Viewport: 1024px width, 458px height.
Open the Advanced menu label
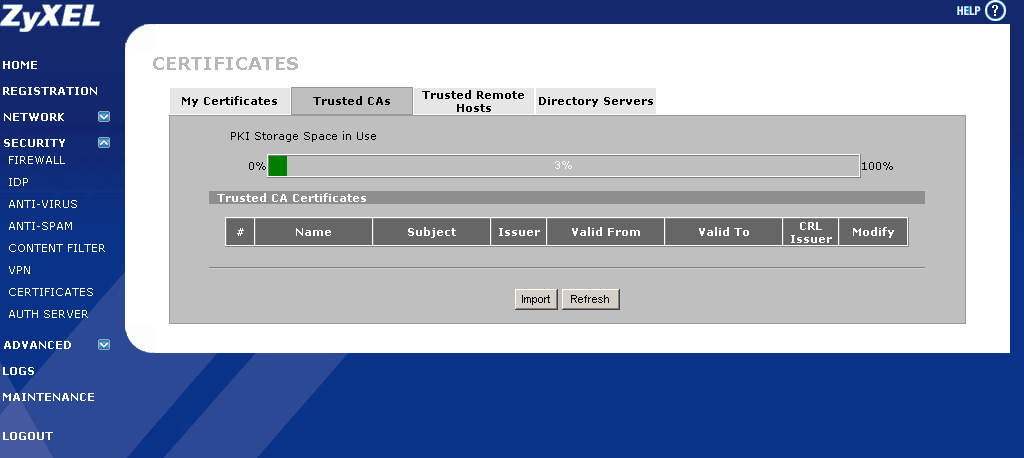tap(37, 345)
